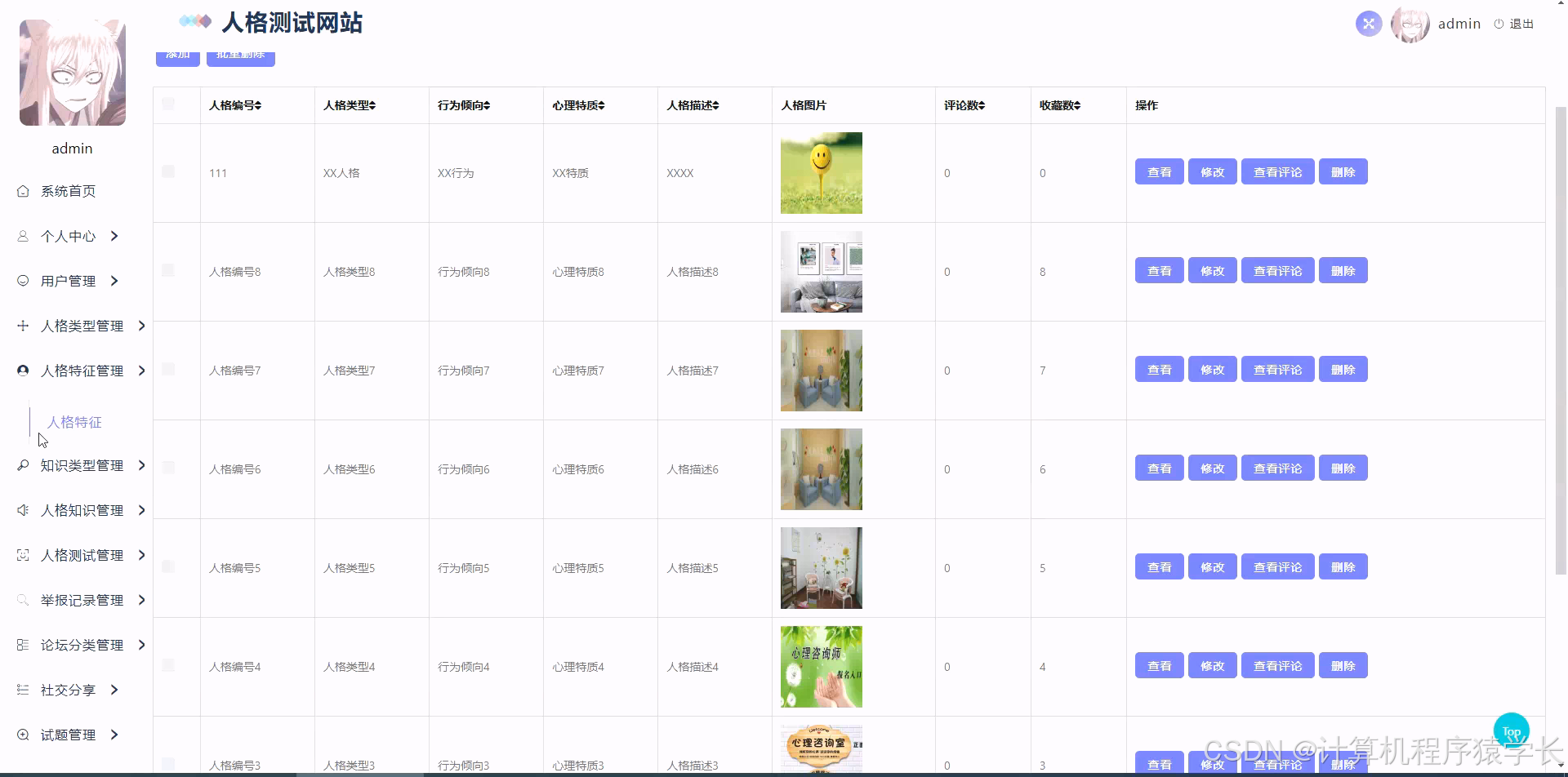Sort by 收藏数 column arrows
1568x777 pixels.
(1077, 105)
